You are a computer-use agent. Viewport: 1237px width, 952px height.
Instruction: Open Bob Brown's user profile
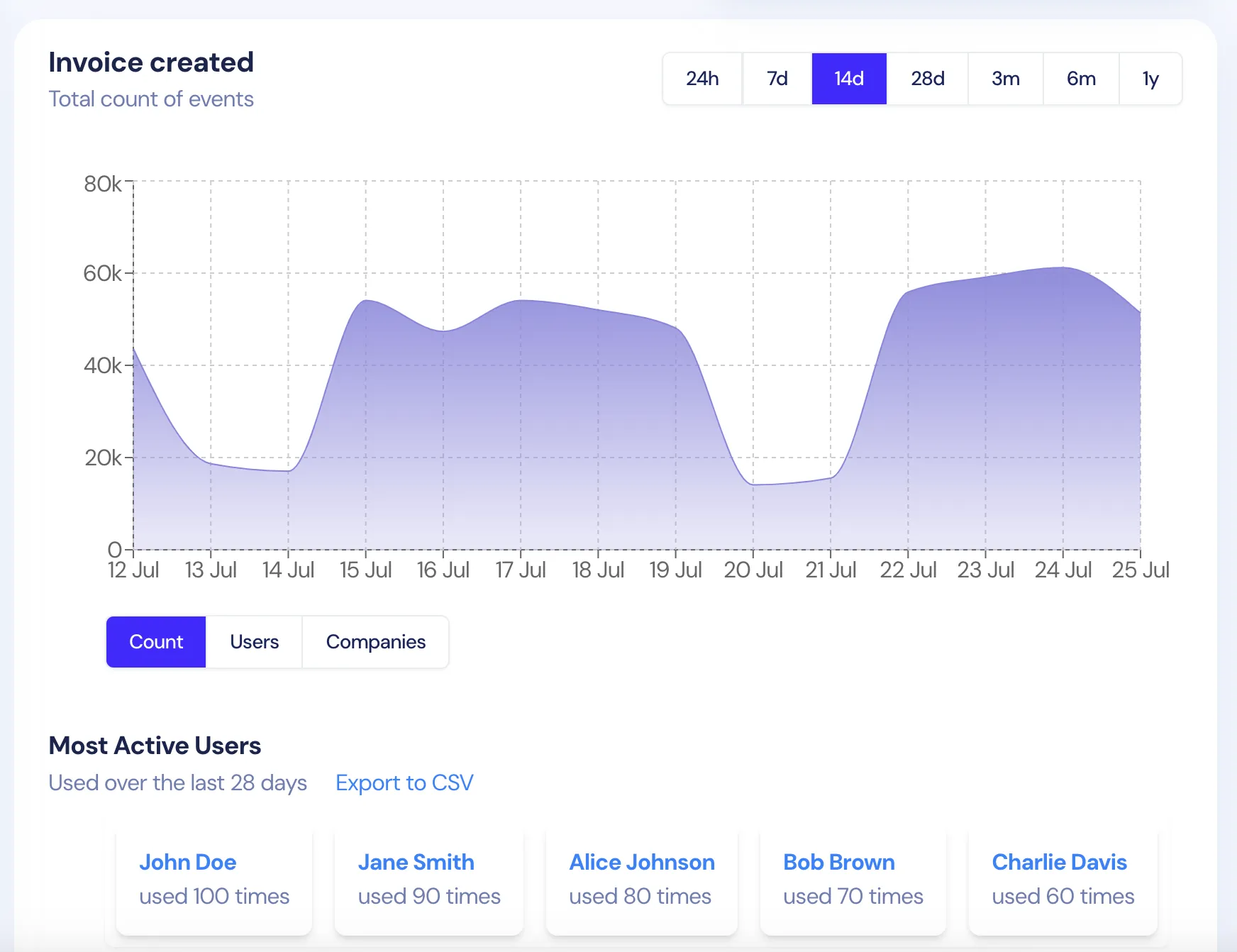point(838,862)
